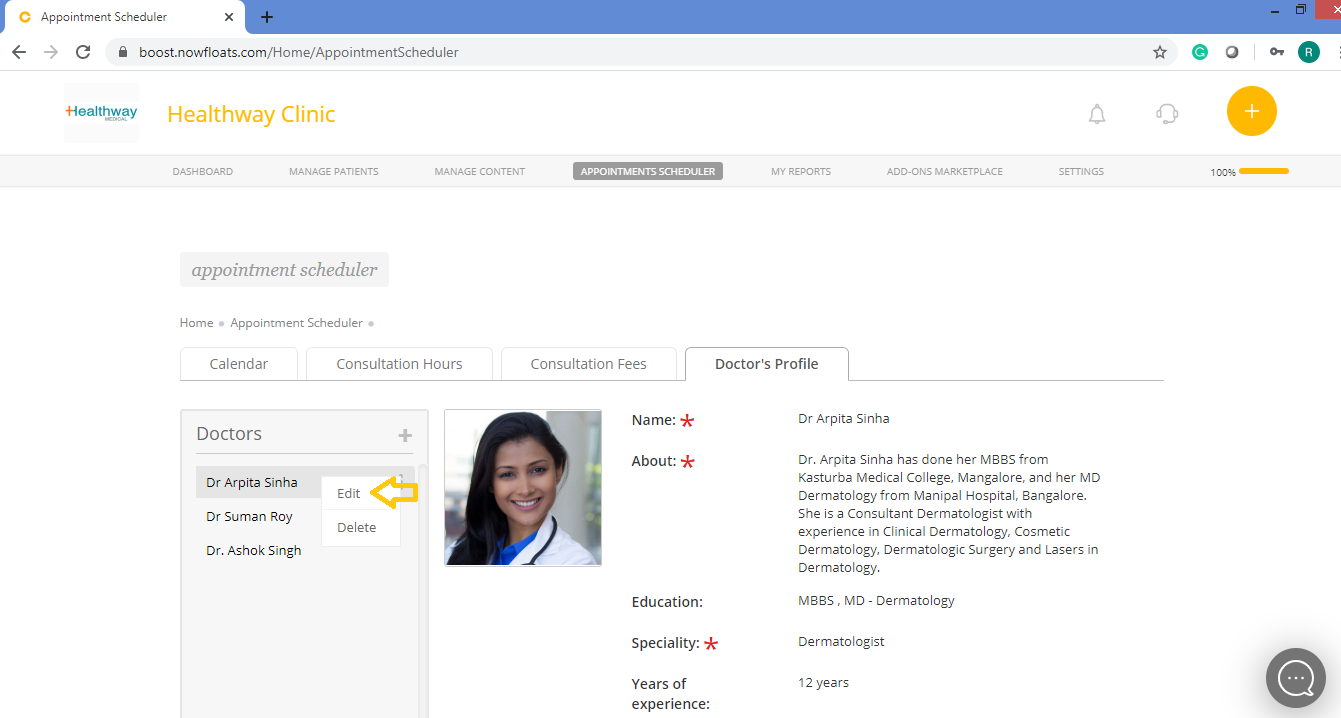Select Dr. Ashok Singh from doctors list

[x=253, y=550]
